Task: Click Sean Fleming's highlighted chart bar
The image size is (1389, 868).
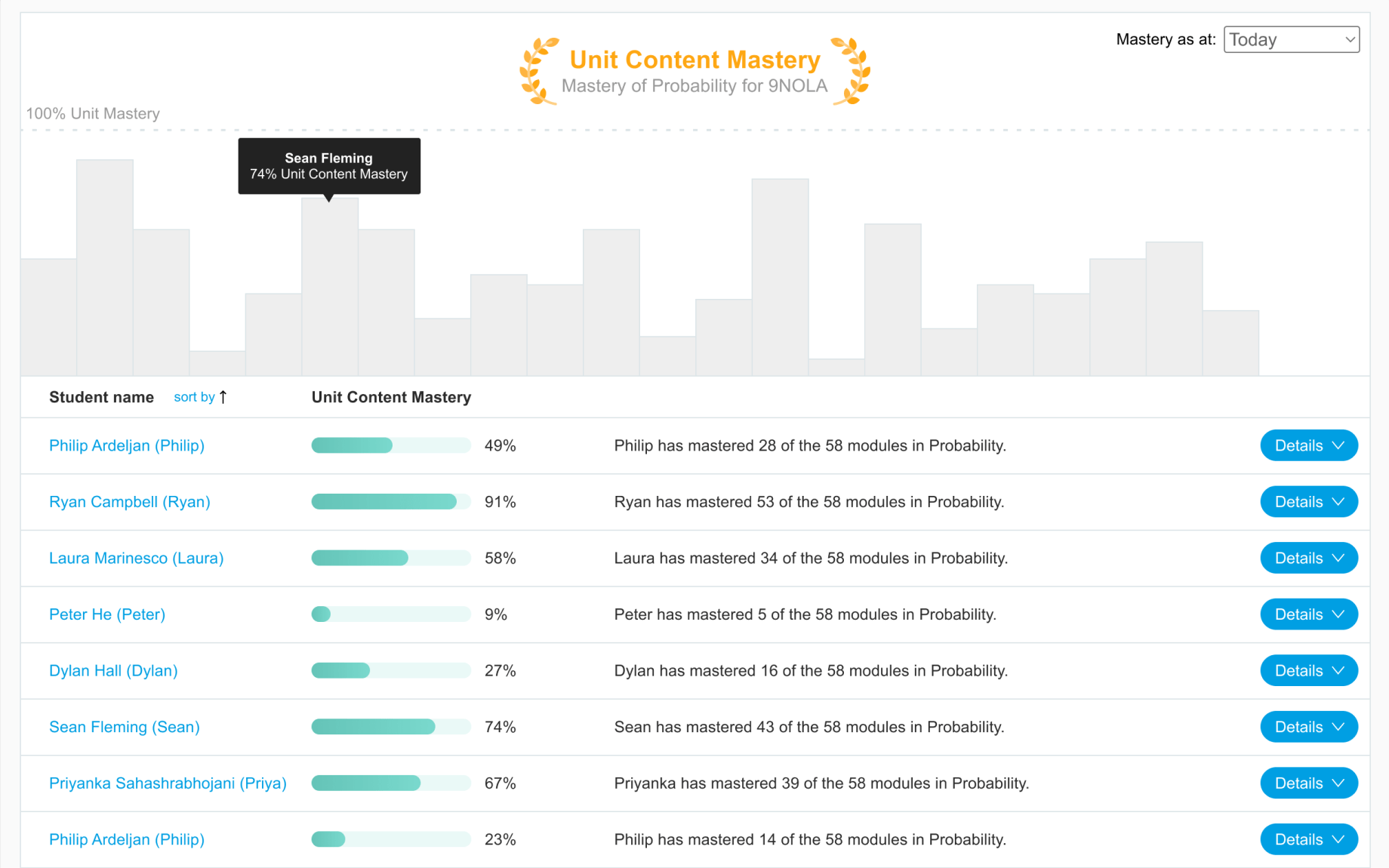Action: point(330,287)
